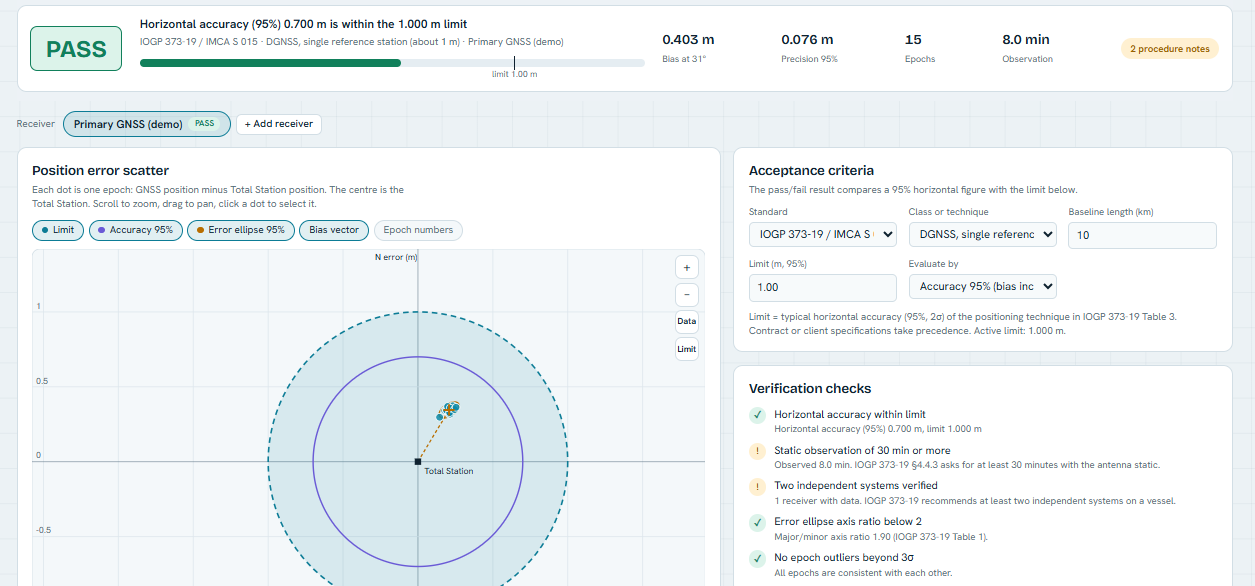Open the Evaluate by dropdown
Viewport: 1255px width, 586px height.
pyautogui.click(x=982, y=287)
